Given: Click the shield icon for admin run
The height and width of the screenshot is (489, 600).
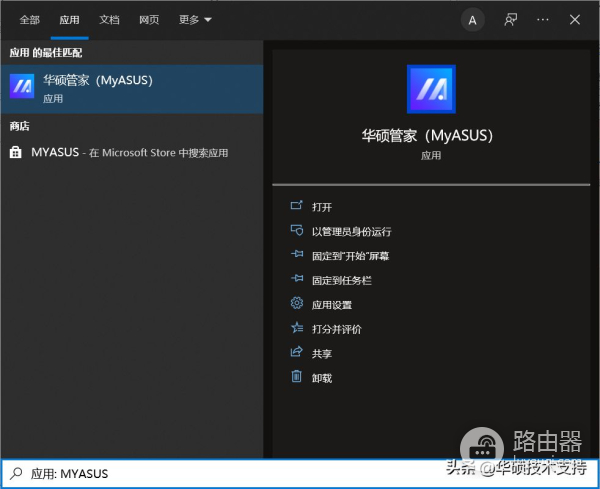Looking at the screenshot, I should click(297, 230).
